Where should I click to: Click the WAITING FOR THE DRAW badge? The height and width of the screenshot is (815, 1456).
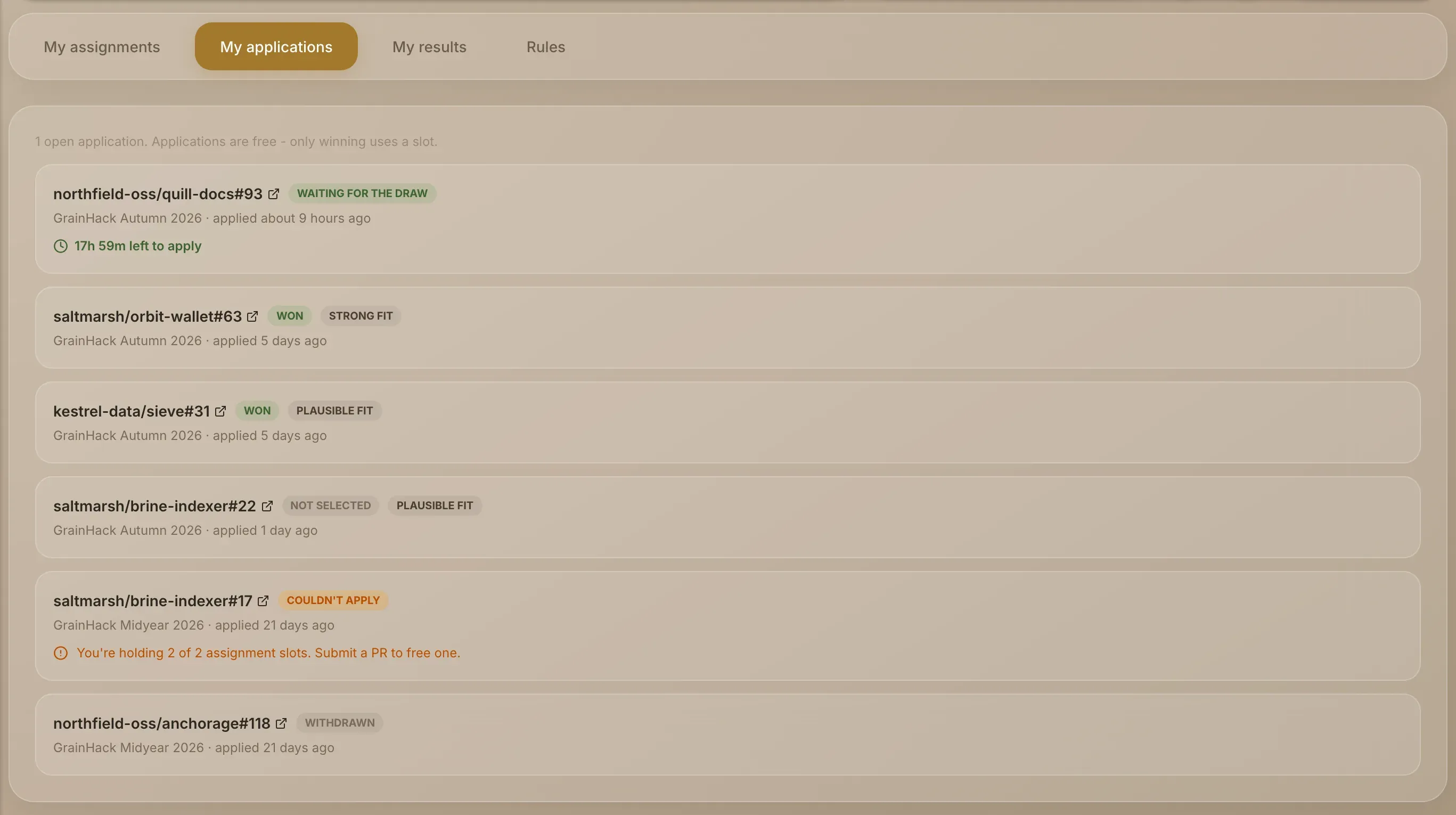click(x=362, y=193)
